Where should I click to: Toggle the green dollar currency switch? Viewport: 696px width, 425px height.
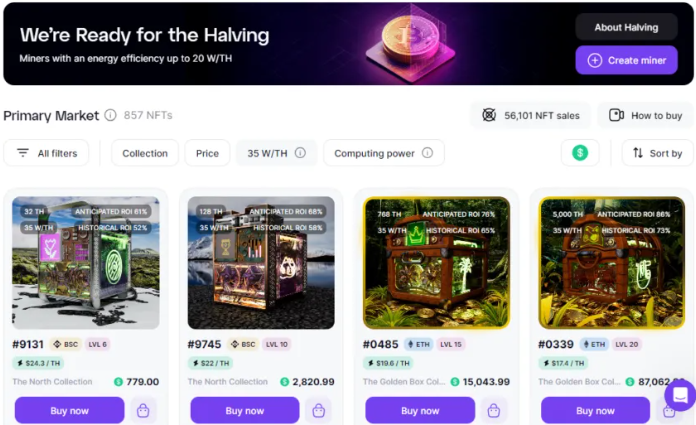[580, 153]
